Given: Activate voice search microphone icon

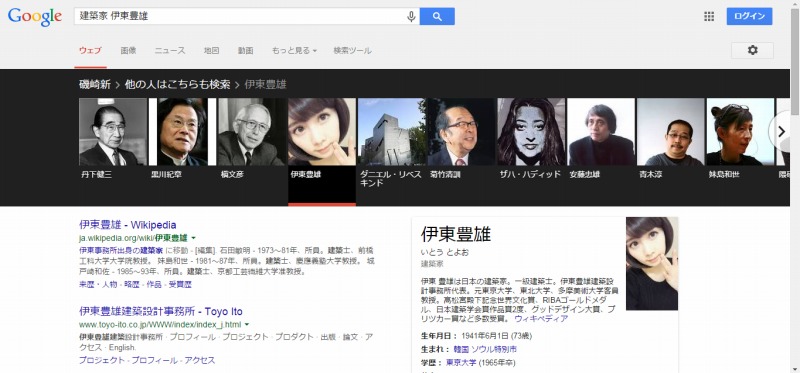Looking at the screenshot, I should pyautogui.click(x=411, y=16).
